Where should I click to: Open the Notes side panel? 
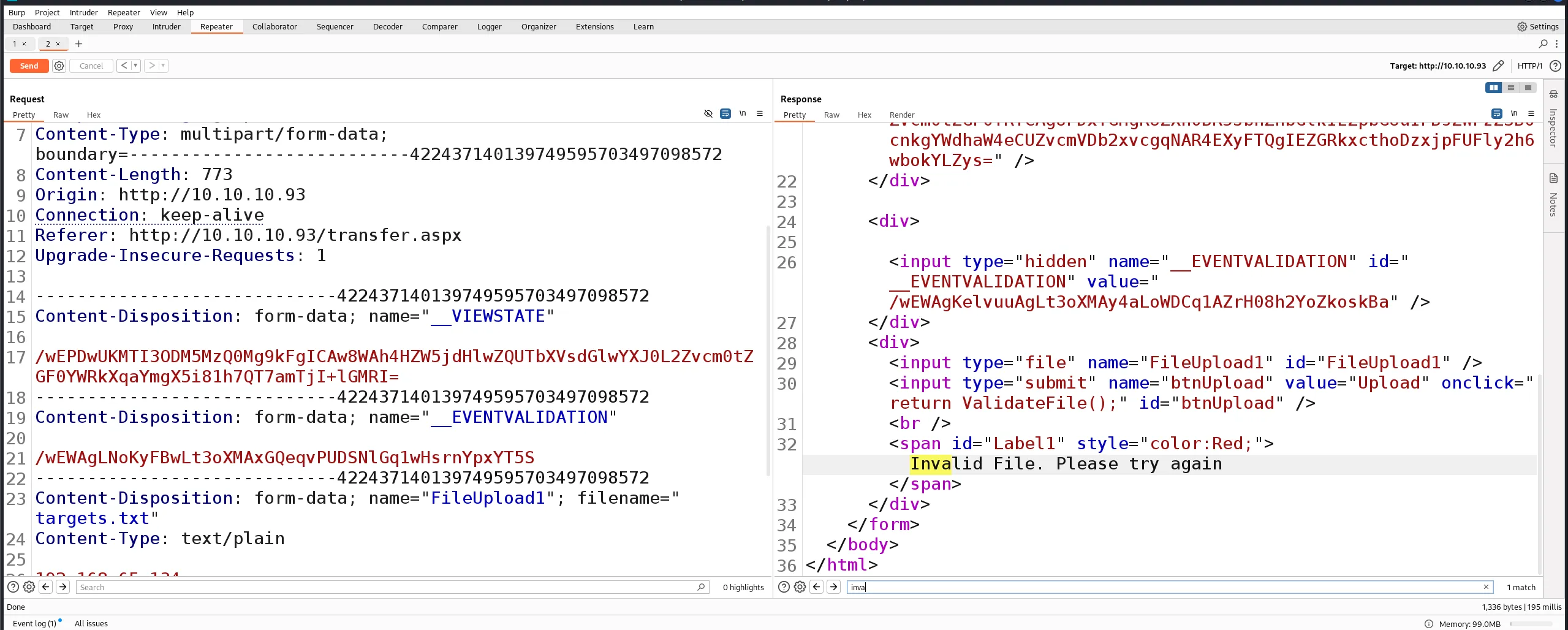click(x=1553, y=196)
